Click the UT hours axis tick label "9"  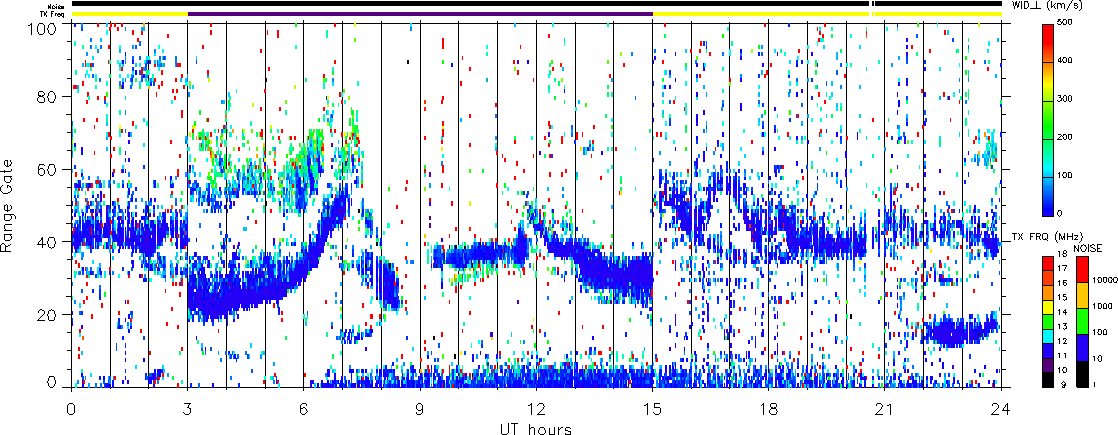click(420, 407)
